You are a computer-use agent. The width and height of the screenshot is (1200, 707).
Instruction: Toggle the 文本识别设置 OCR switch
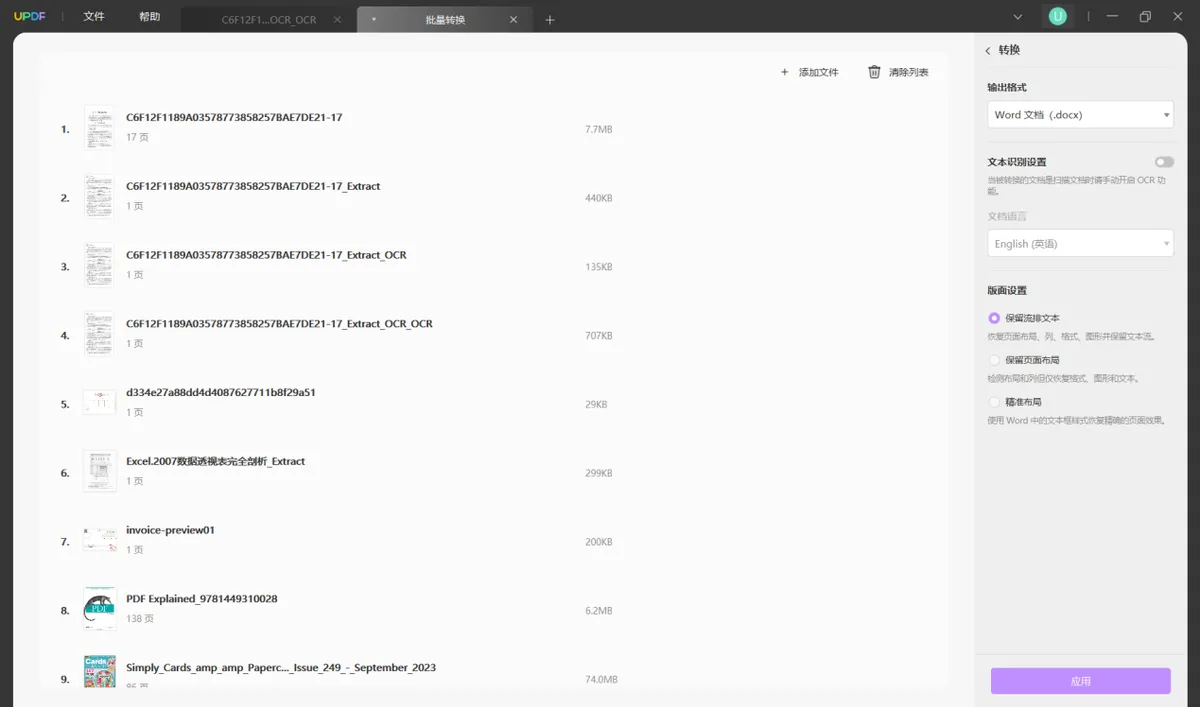pyautogui.click(x=1164, y=162)
